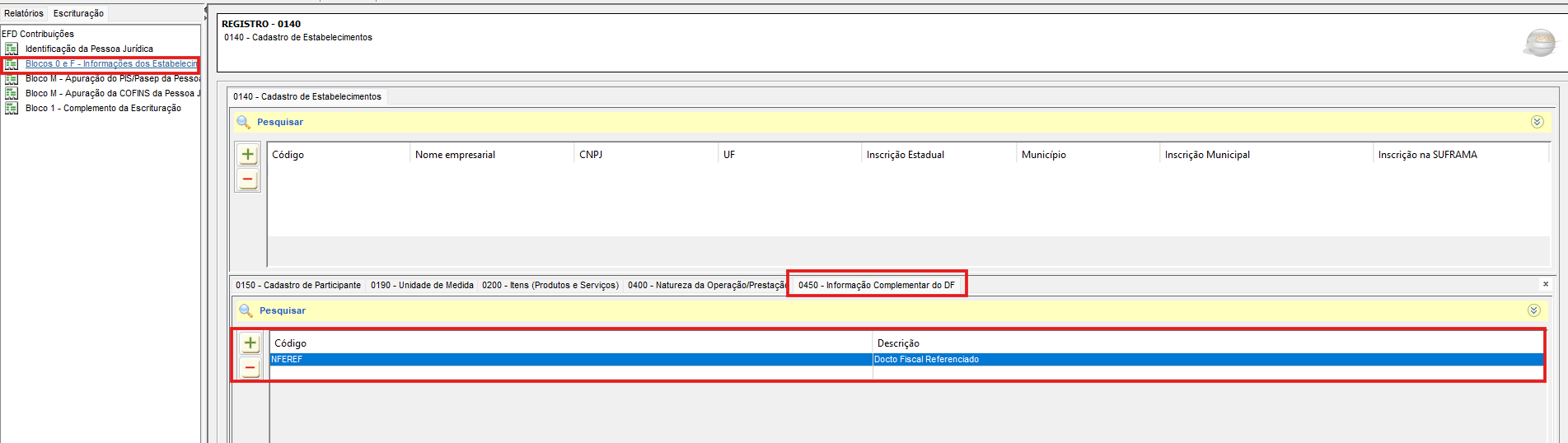Image resolution: width=1568 pixels, height=443 pixels.
Task: Open 0400 - Natureza da Operação tab
Action: [706, 285]
